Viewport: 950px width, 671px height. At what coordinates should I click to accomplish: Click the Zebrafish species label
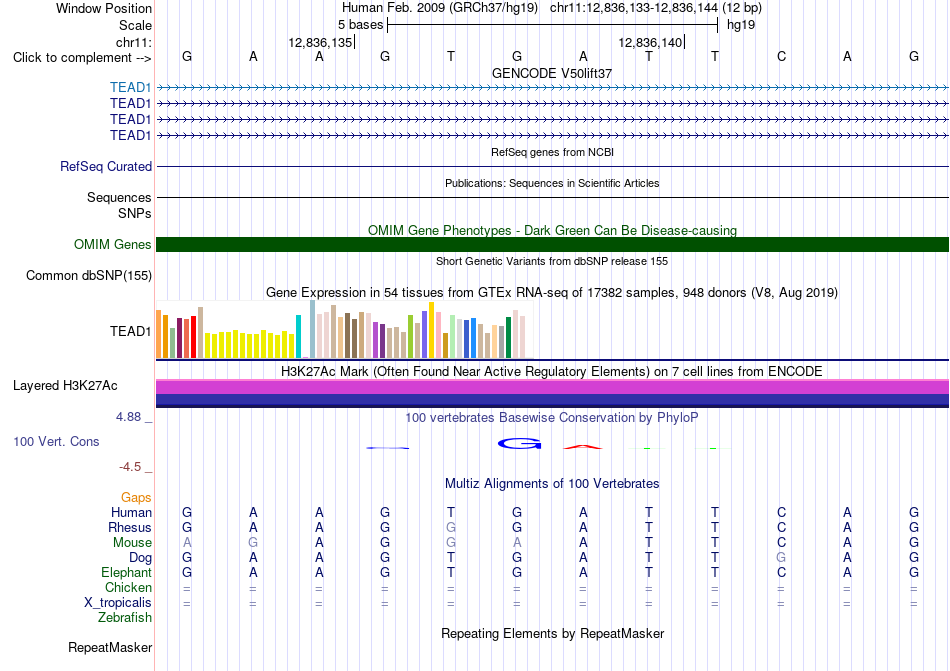(125, 618)
